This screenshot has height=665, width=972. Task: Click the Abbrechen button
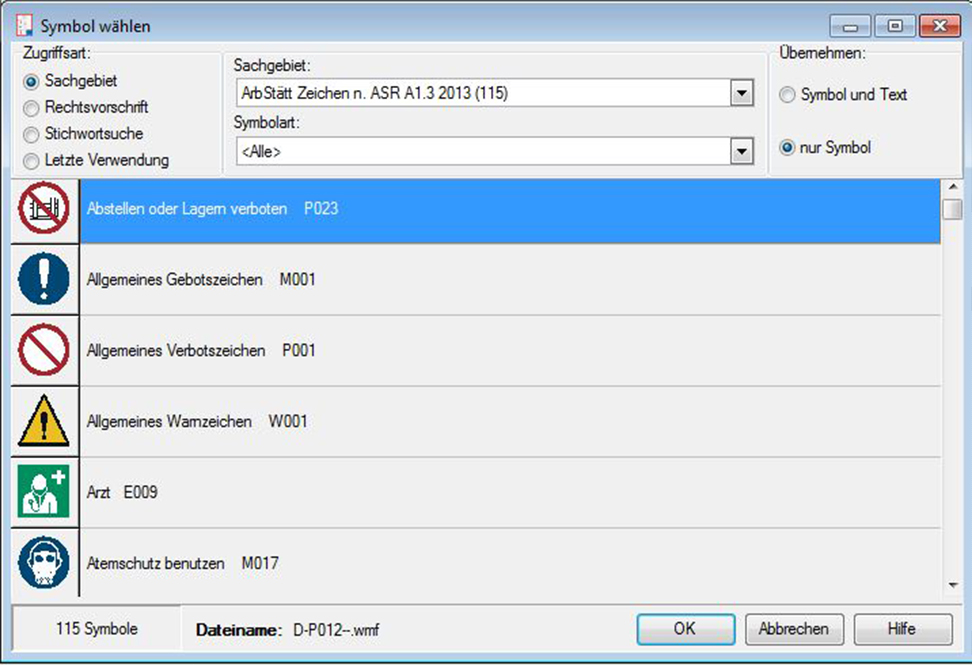(x=794, y=629)
